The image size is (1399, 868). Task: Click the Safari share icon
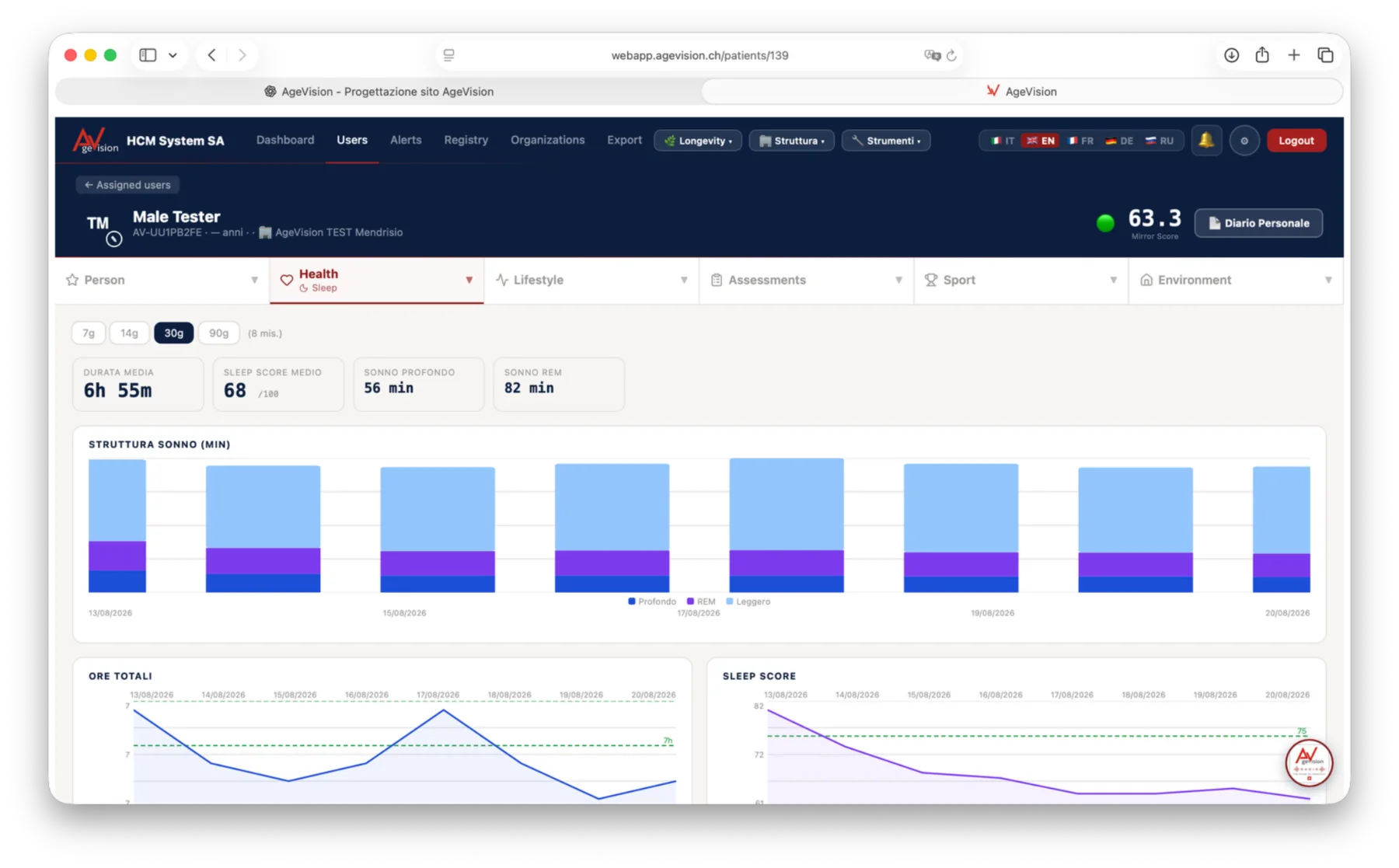click(x=1262, y=55)
